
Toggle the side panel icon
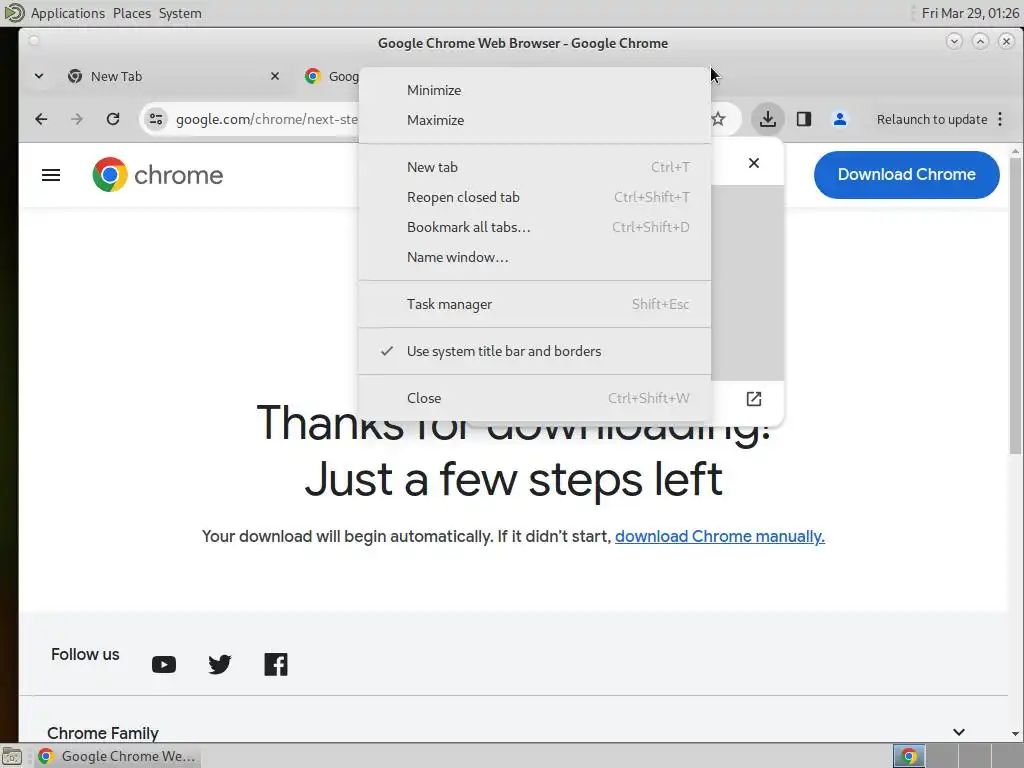(x=804, y=119)
